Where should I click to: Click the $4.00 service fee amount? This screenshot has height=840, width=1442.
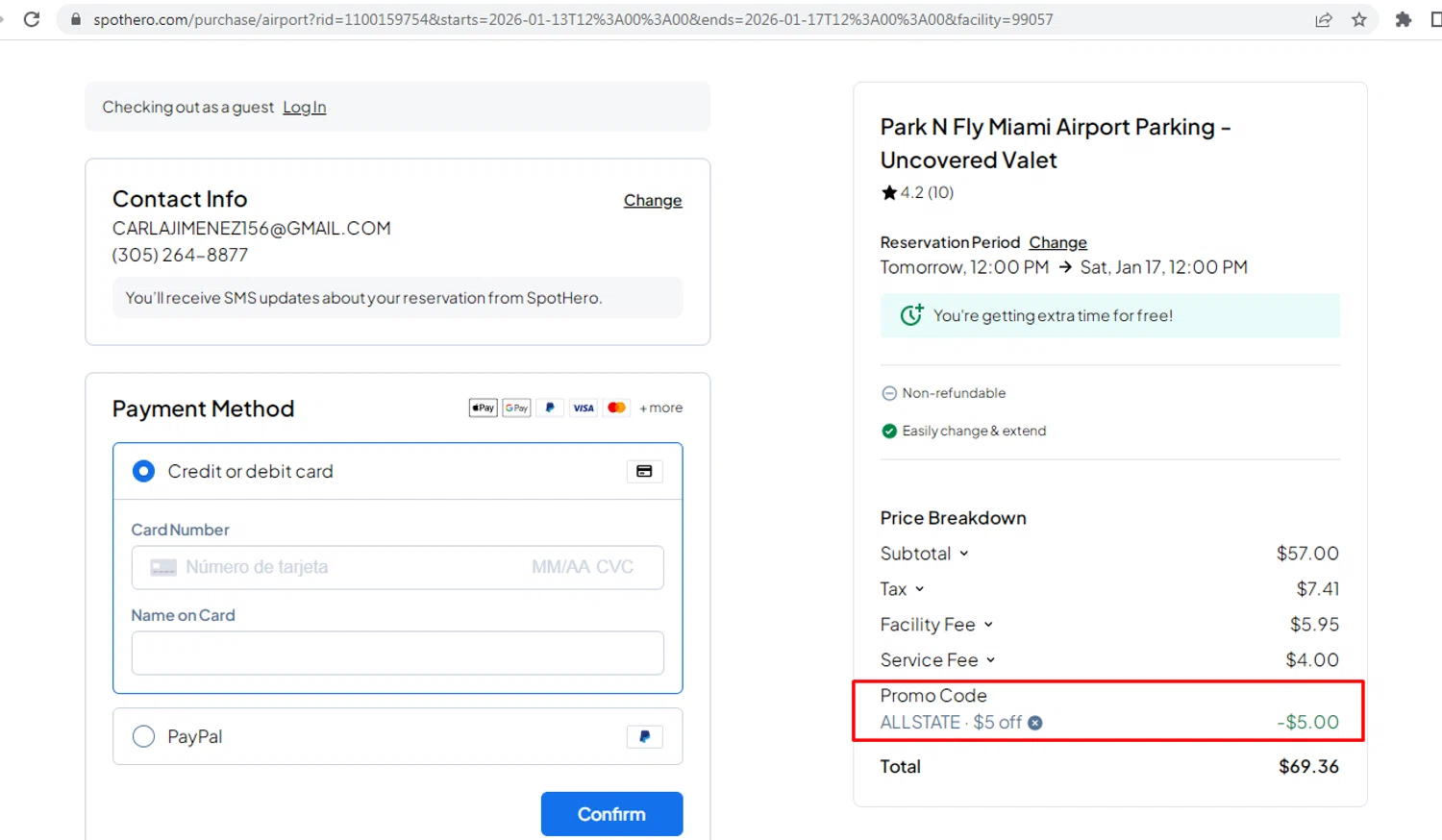click(1312, 660)
